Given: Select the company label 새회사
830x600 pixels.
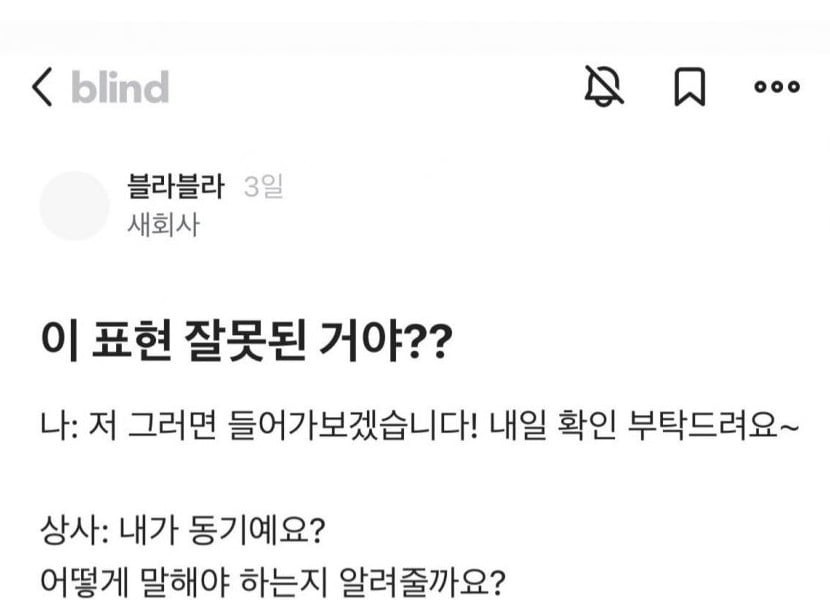Looking at the screenshot, I should click(164, 224).
